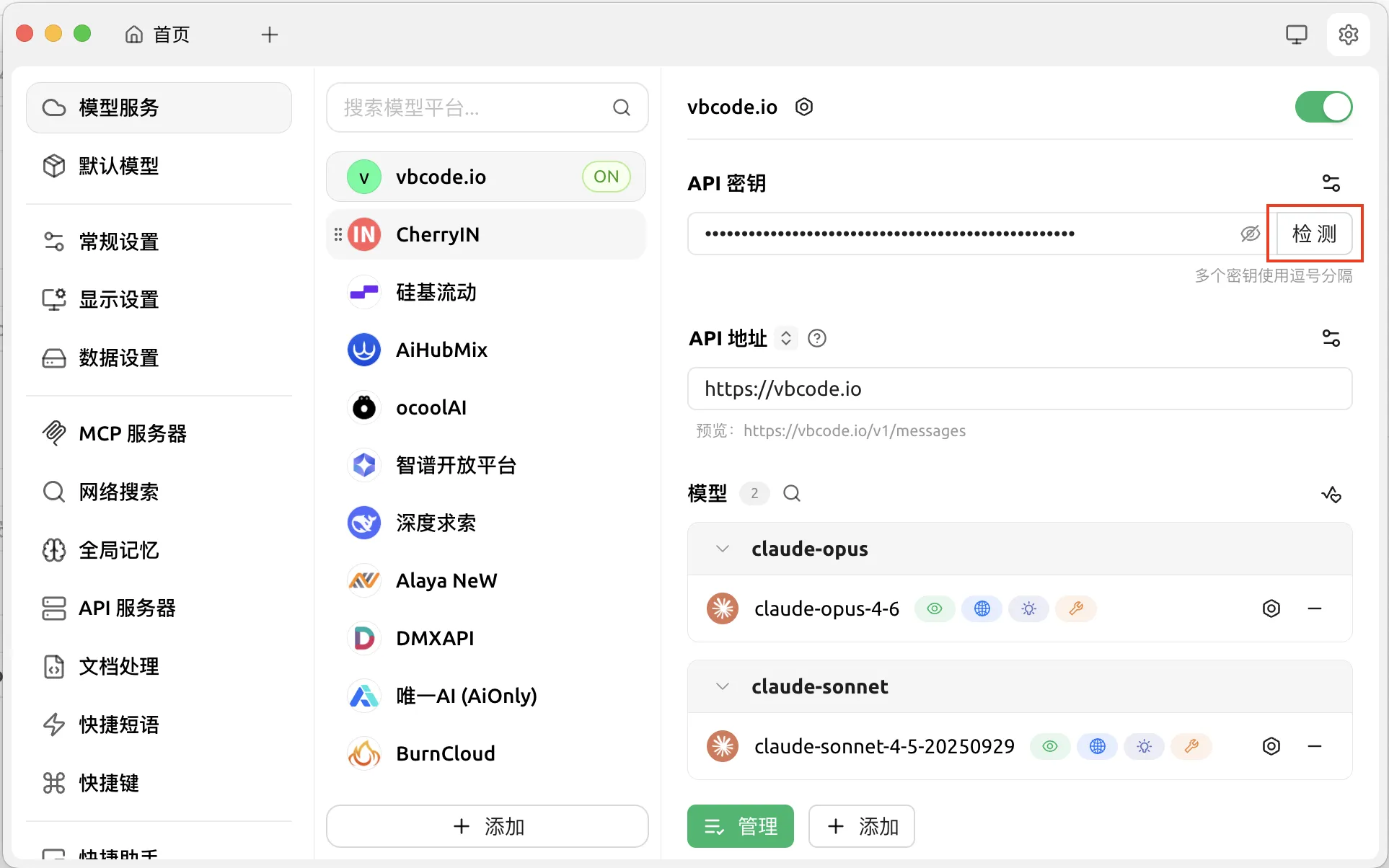Open API 服务器 settings
This screenshot has height=868, width=1389.
pos(159,608)
